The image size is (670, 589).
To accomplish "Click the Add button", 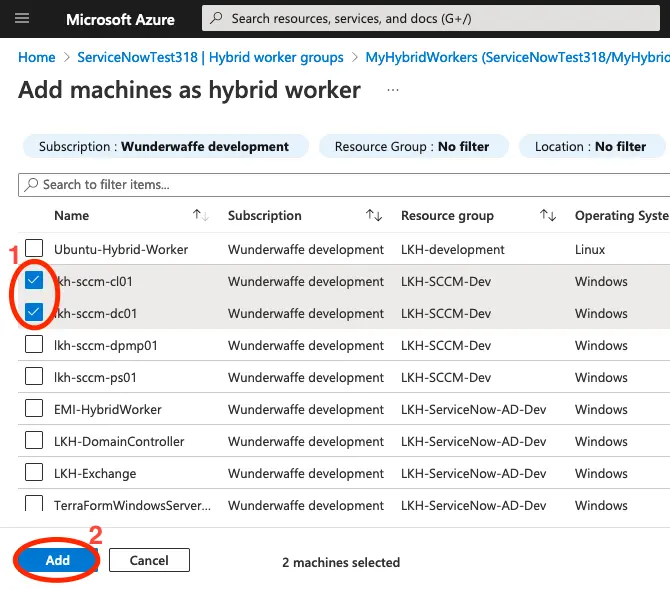I will click(x=57, y=560).
